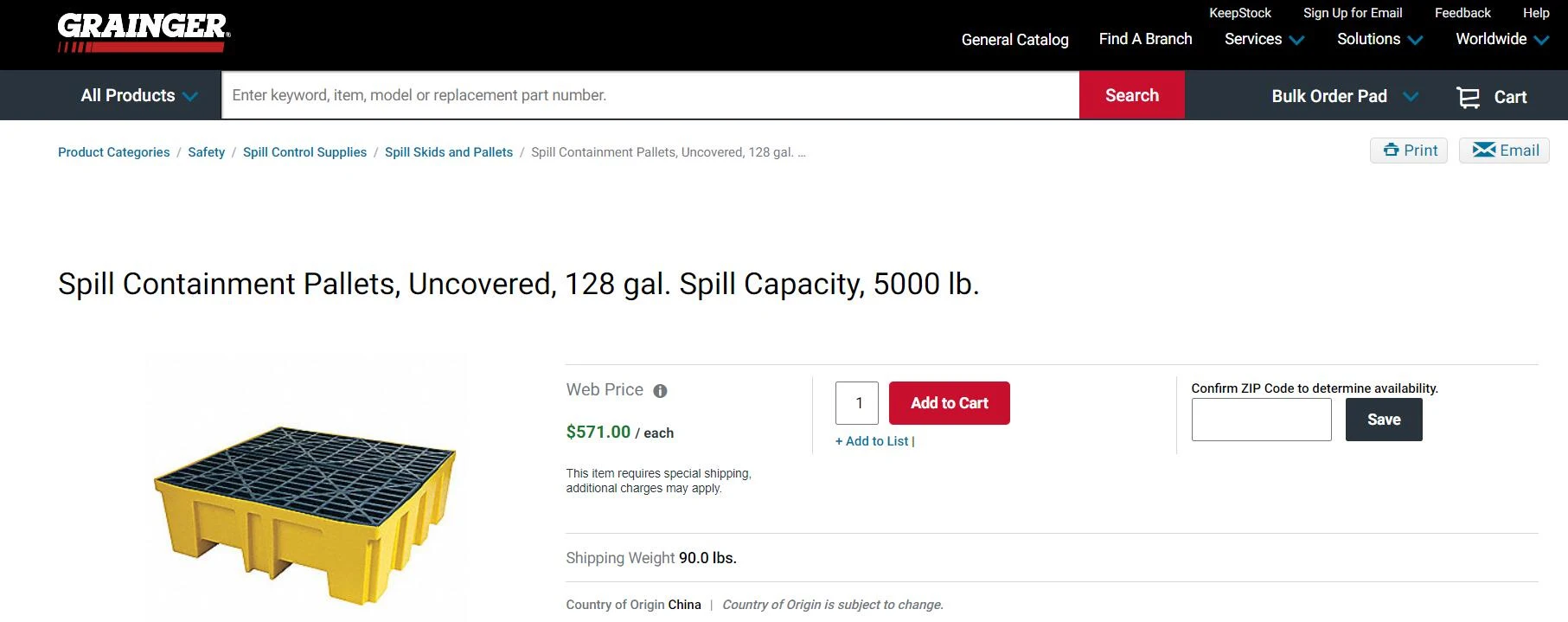
Task: Focus the keyword search field
Action: pyautogui.click(x=650, y=95)
